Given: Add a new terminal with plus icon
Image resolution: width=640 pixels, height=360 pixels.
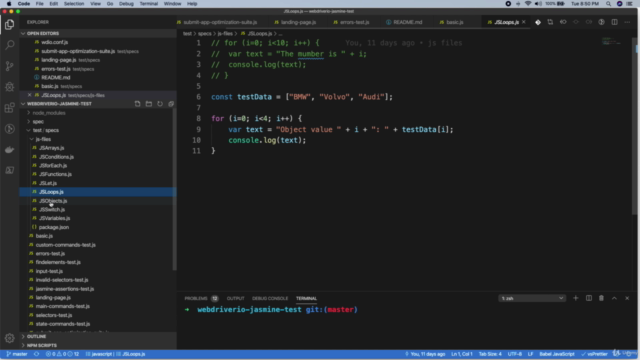Looking at the screenshot, I should tap(576, 298).
